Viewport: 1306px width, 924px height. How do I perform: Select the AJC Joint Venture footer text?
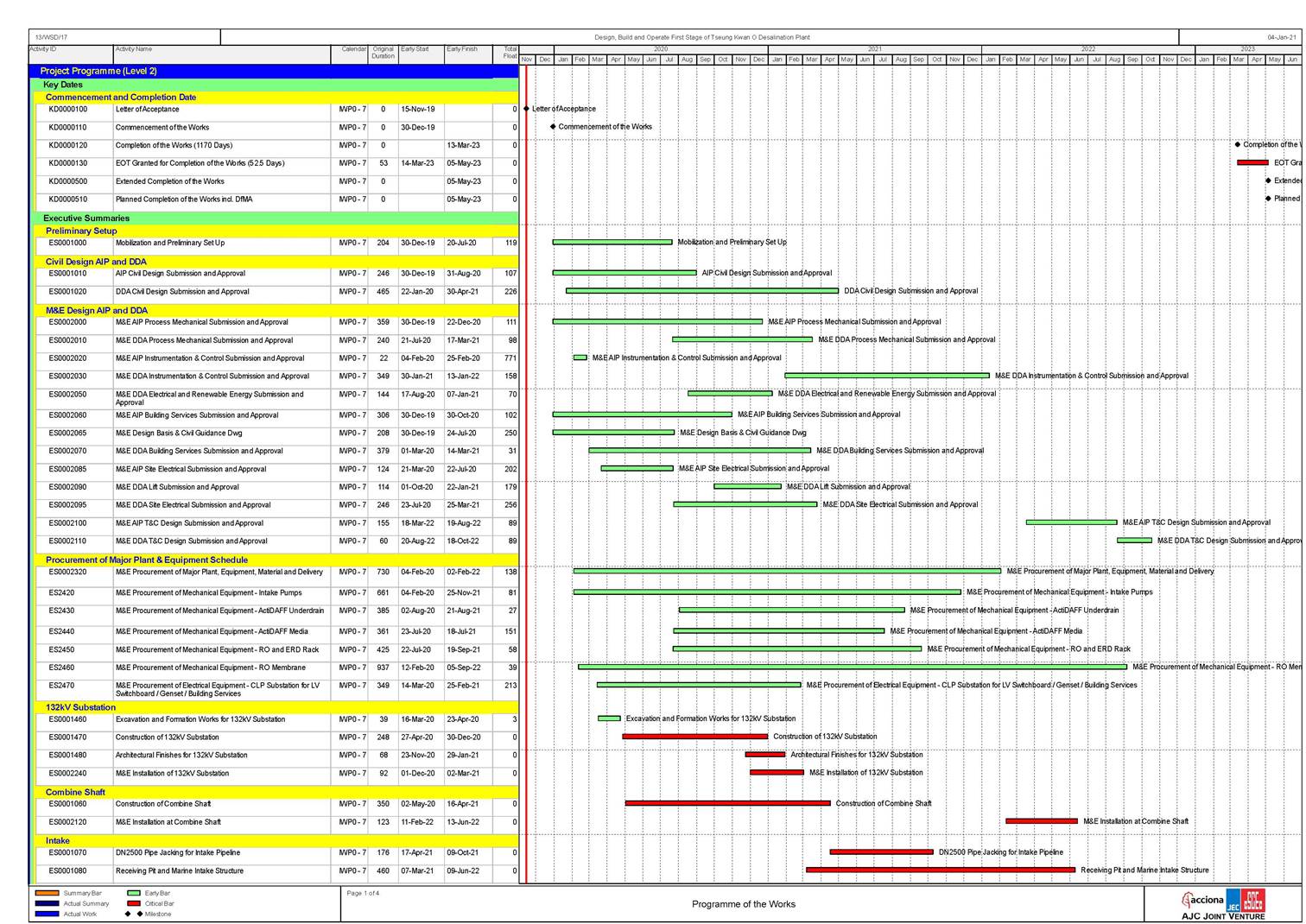pyautogui.click(x=1223, y=916)
